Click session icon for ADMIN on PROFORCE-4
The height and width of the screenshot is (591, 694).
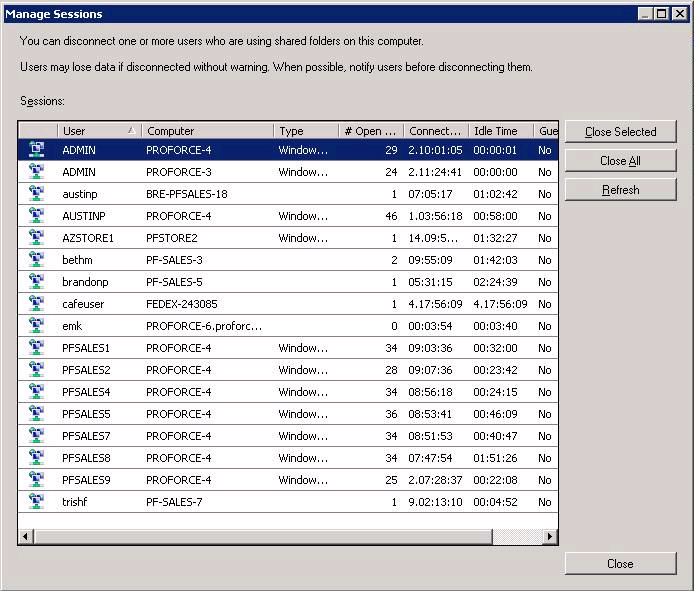click(36, 150)
